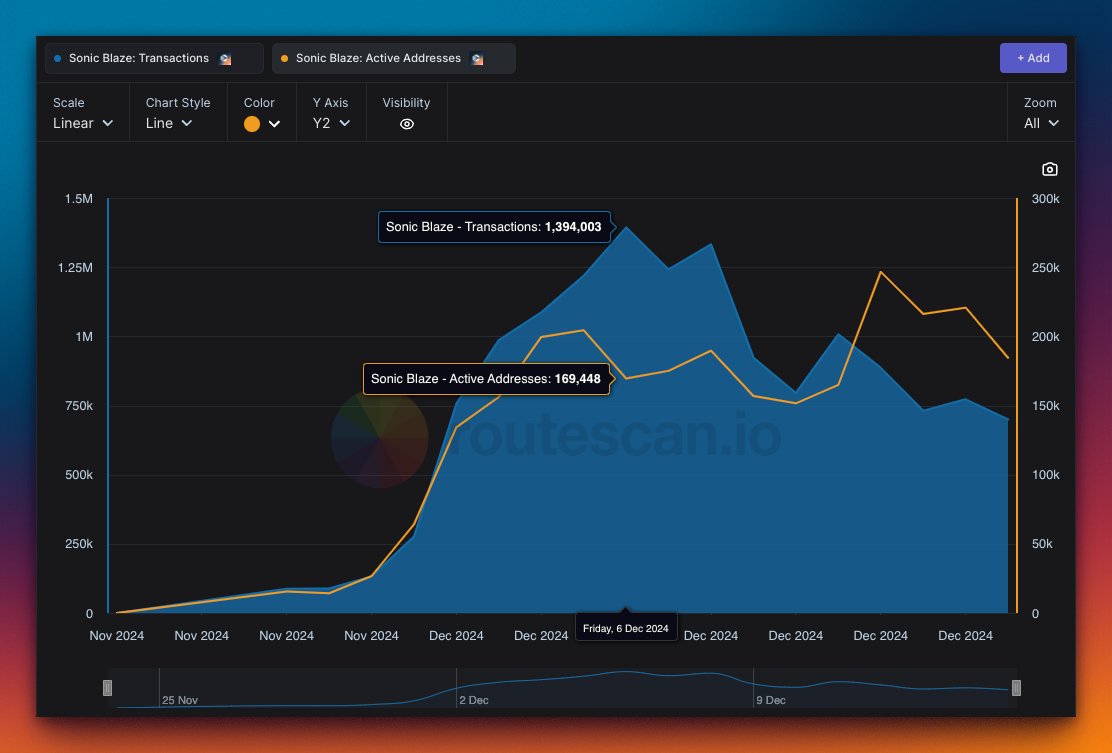Toggle series visibility eye icon
This screenshot has height=753, width=1112.
[x=406, y=124]
